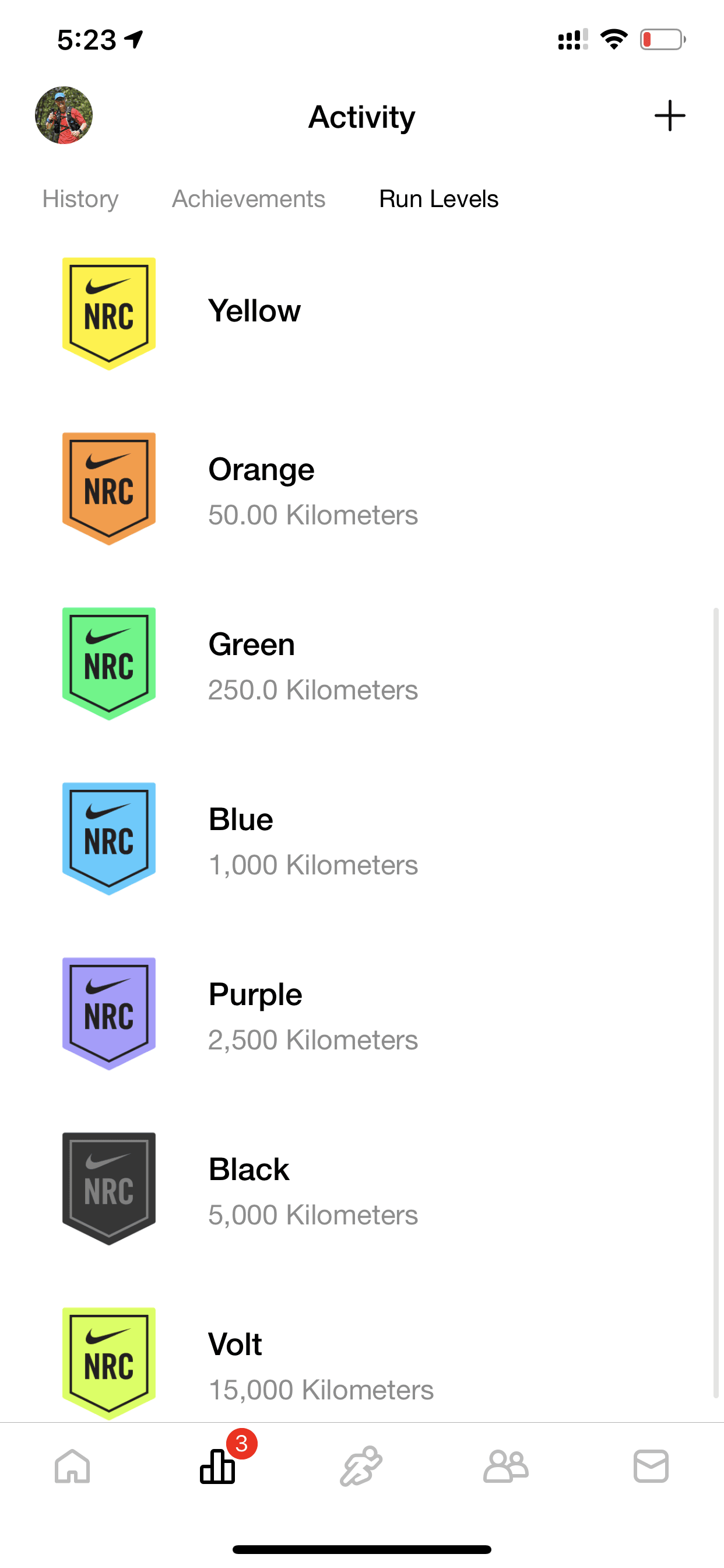Tap the Green NRC badge
Screen dimensions: 724x1568
(x=109, y=663)
